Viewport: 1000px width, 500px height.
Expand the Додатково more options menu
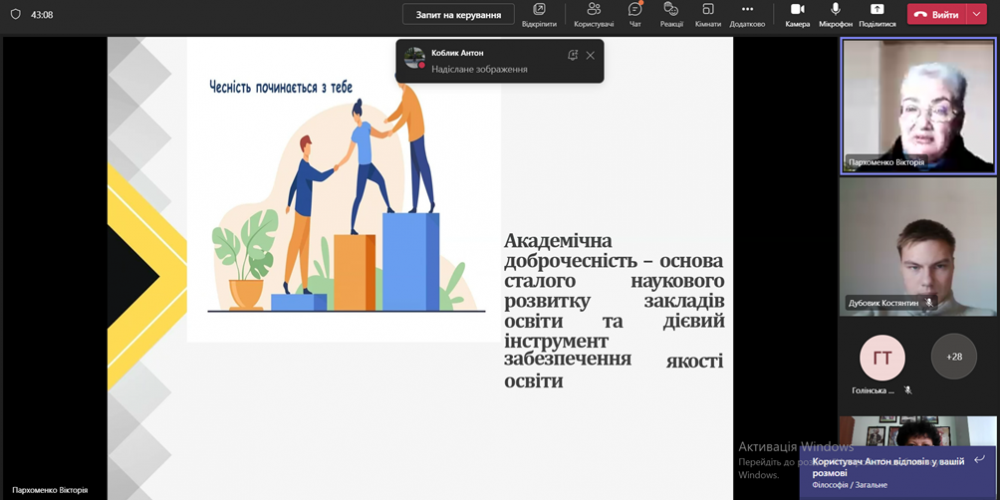click(747, 14)
